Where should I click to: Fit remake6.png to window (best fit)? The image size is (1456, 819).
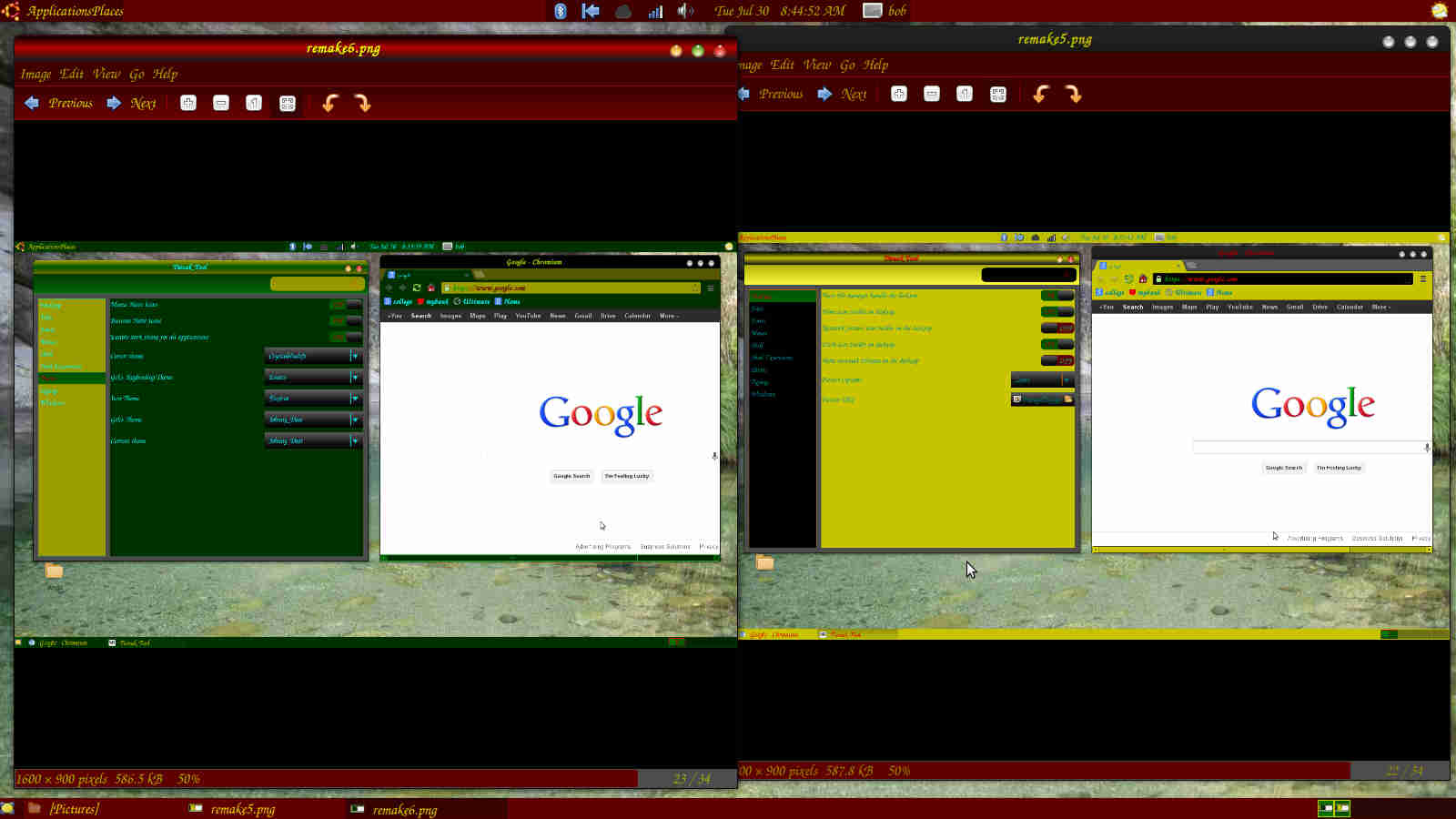coord(288,104)
